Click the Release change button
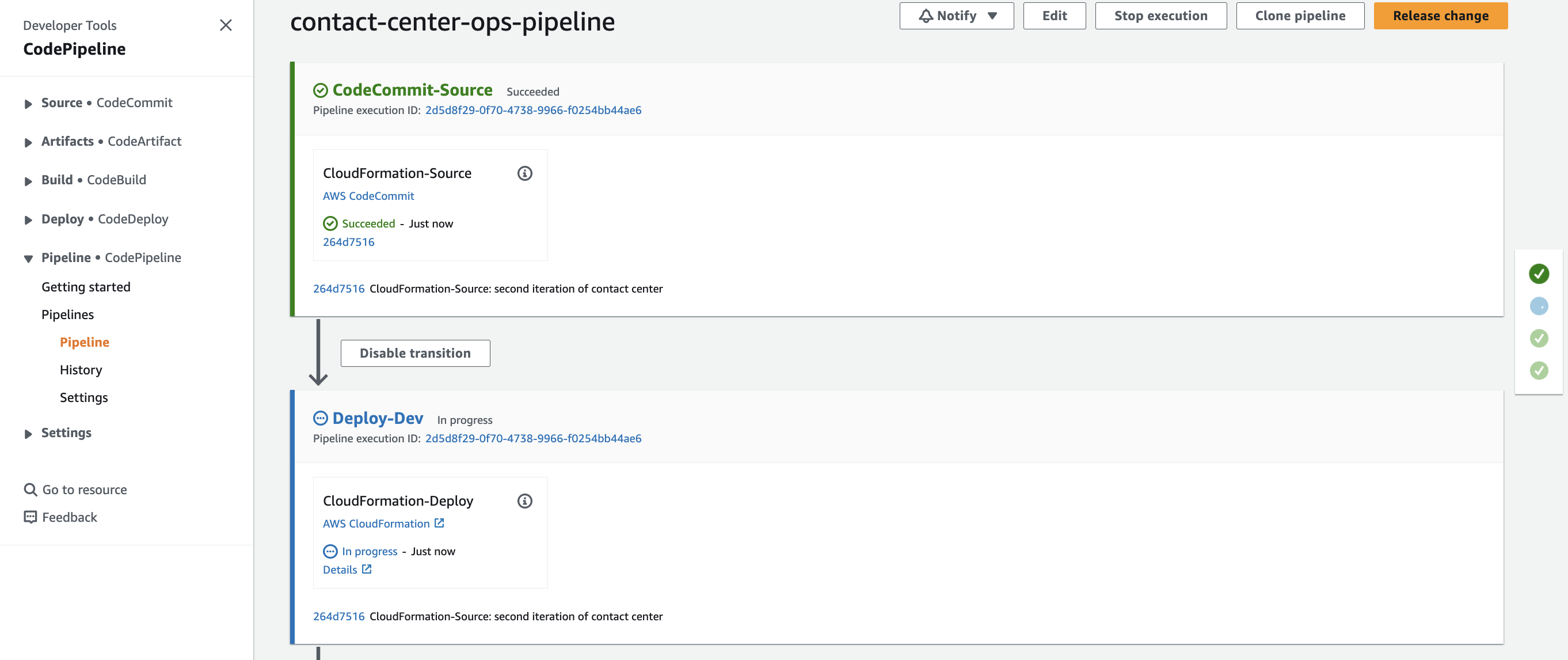This screenshot has width=1568, height=660. coord(1440,16)
